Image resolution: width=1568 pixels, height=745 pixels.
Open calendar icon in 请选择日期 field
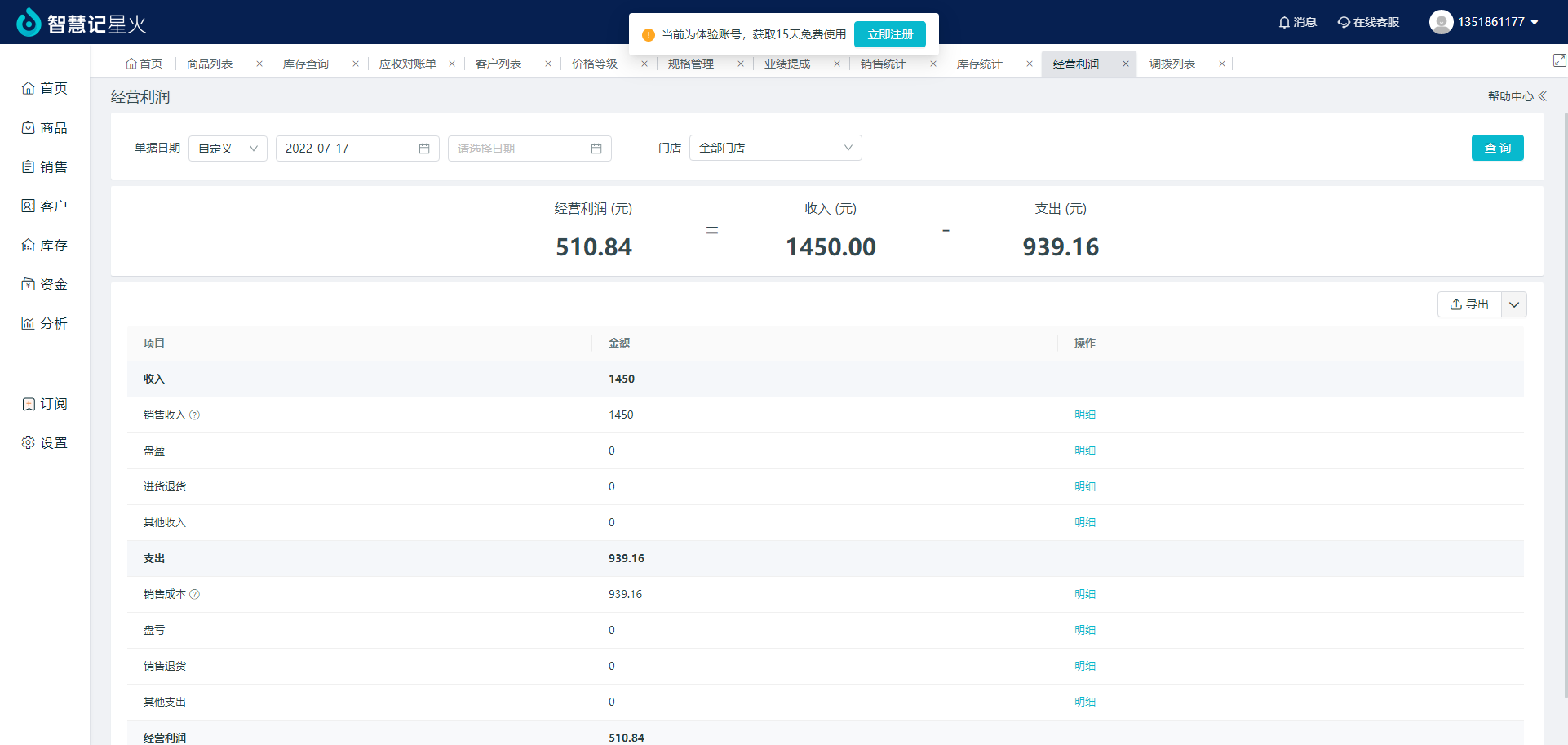click(596, 149)
